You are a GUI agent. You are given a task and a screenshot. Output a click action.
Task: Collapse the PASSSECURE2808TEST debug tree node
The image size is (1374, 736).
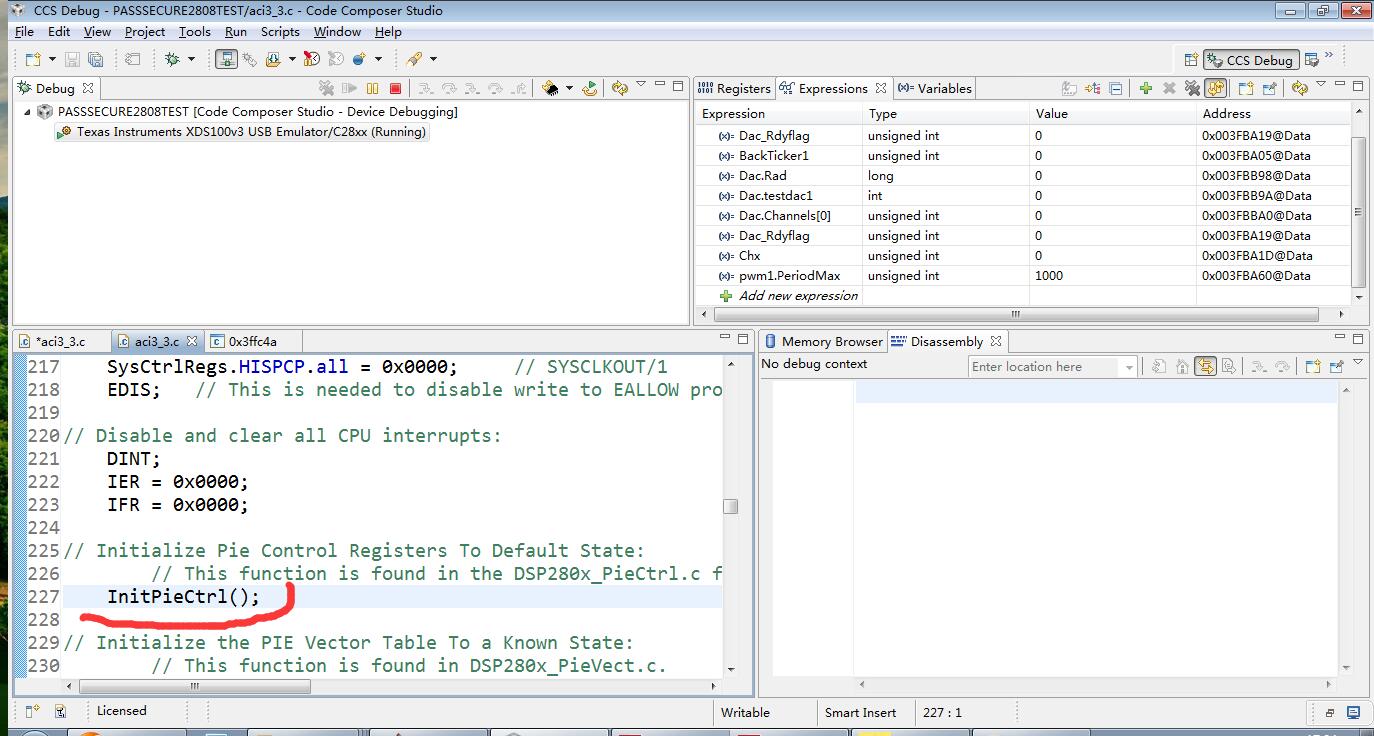[28, 112]
